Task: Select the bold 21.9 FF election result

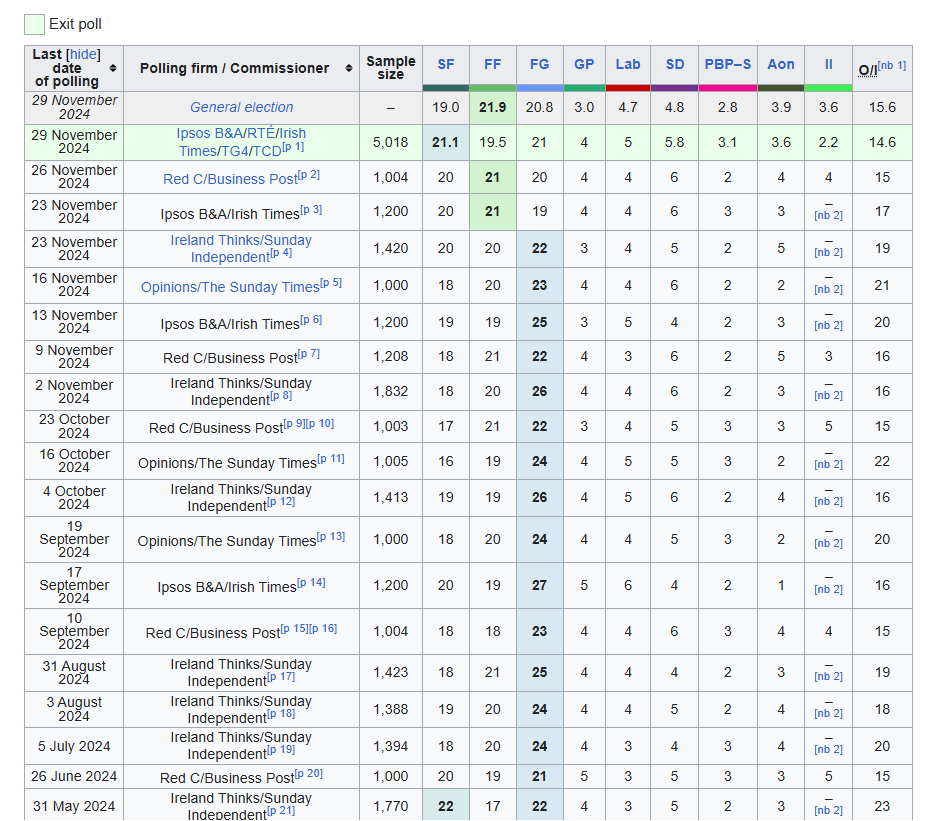Action: (493, 107)
